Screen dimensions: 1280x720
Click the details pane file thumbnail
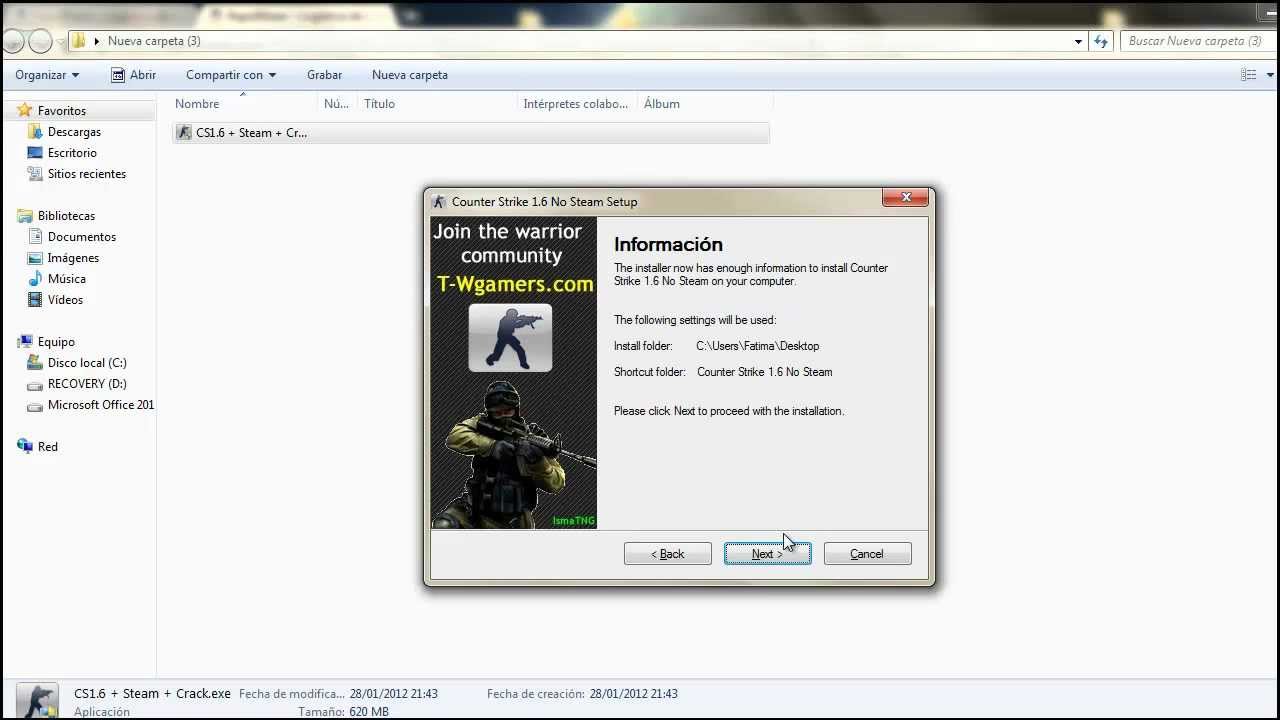click(x=38, y=700)
